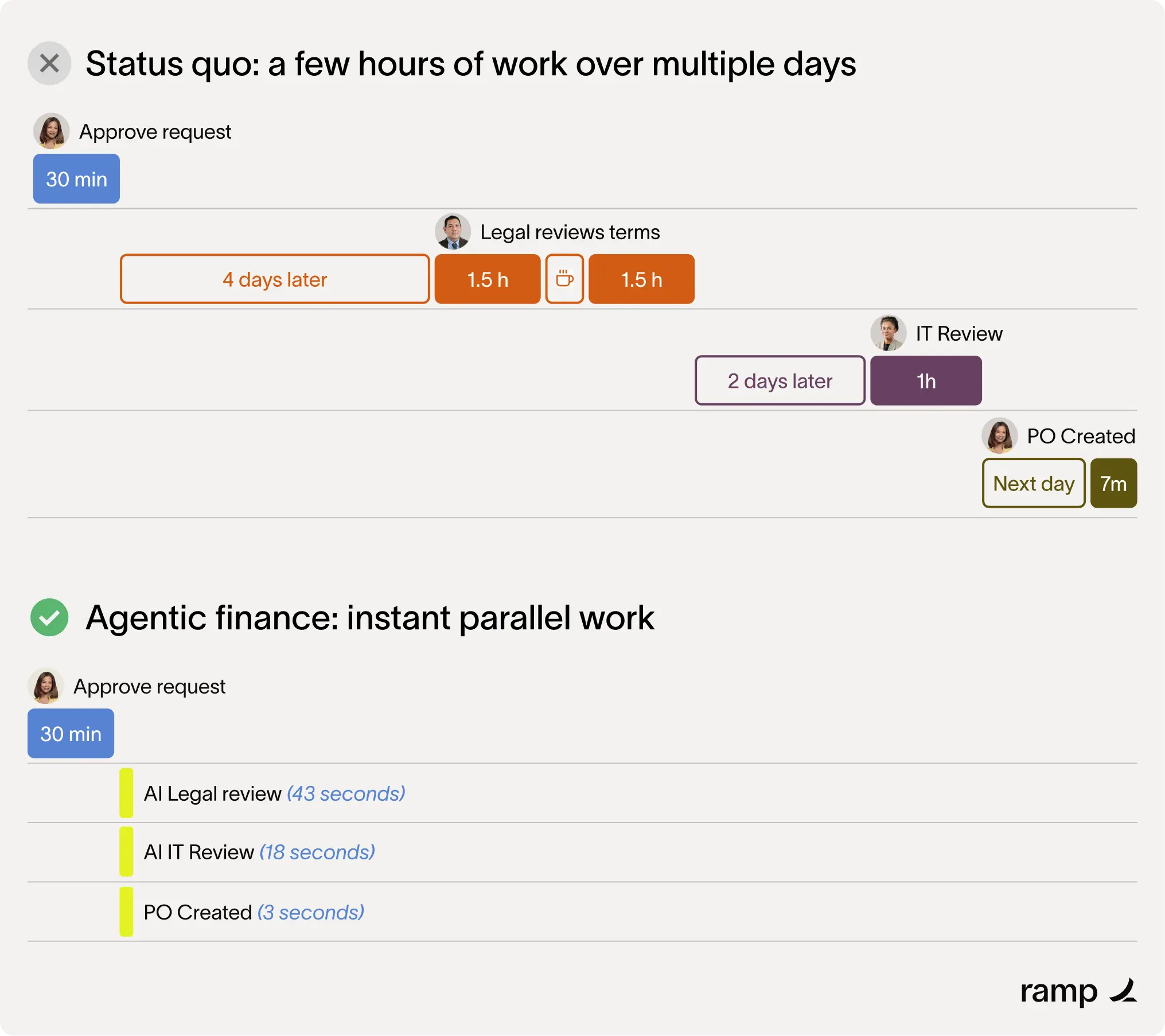Click the purple 1h block
This screenshot has height=1036, width=1165.
[x=926, y=380]
